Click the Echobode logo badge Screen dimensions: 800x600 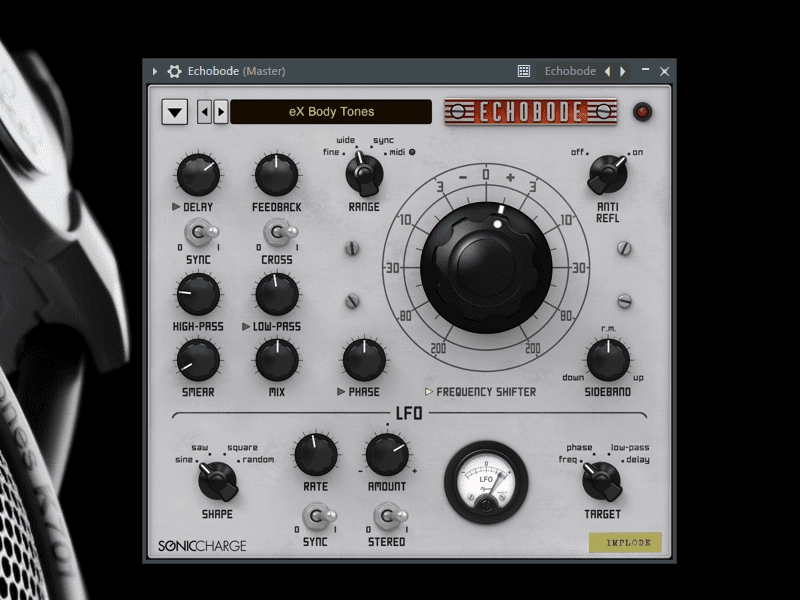tap(531, 112)
